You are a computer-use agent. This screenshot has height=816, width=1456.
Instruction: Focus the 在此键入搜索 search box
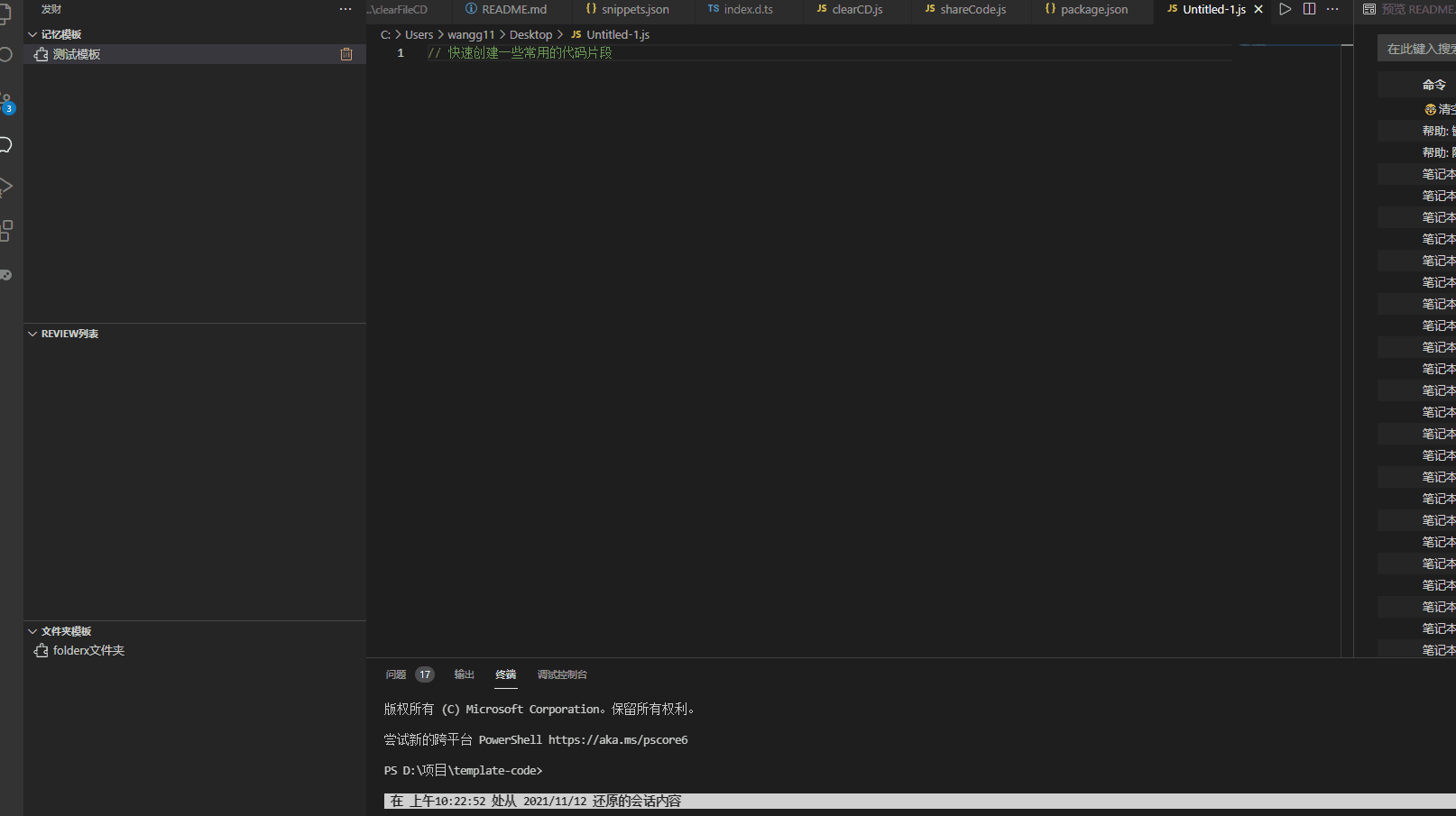point(1418,49)
